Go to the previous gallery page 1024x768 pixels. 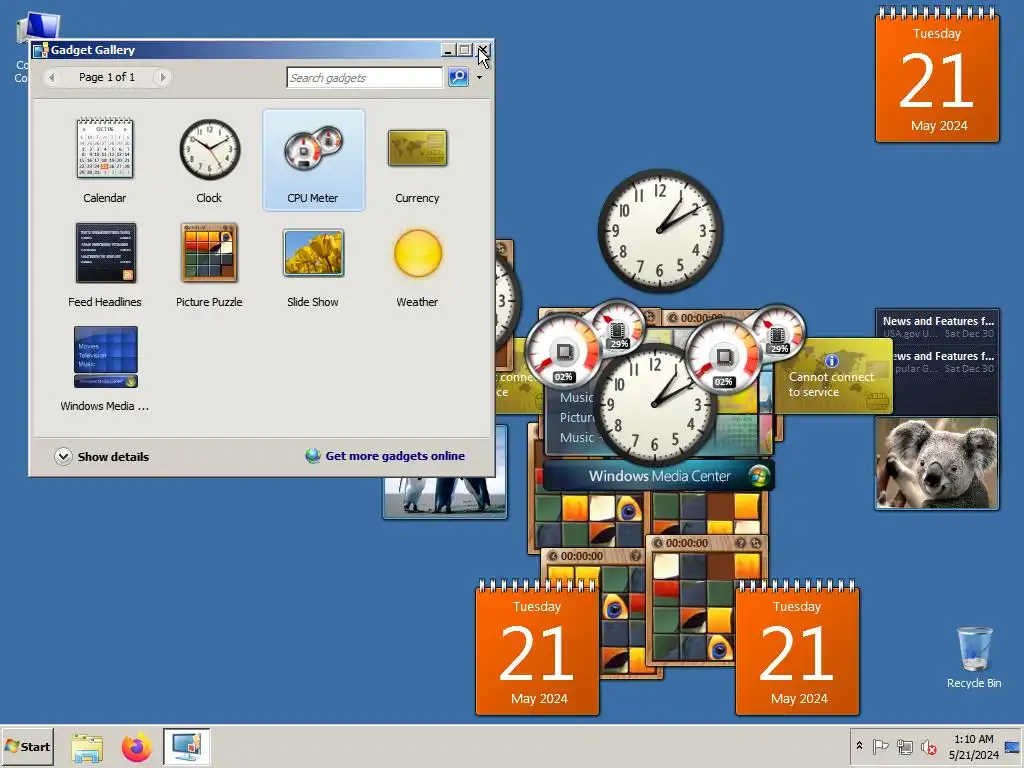point(52,77)
